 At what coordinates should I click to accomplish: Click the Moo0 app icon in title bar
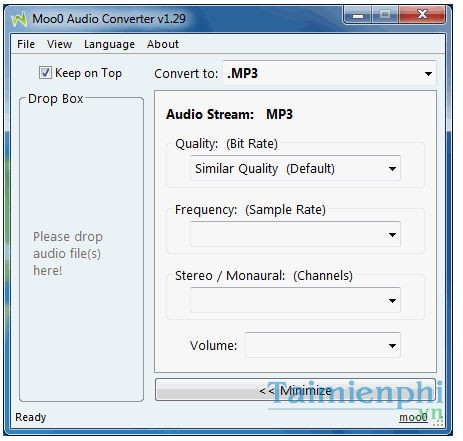tap(19, 19)
